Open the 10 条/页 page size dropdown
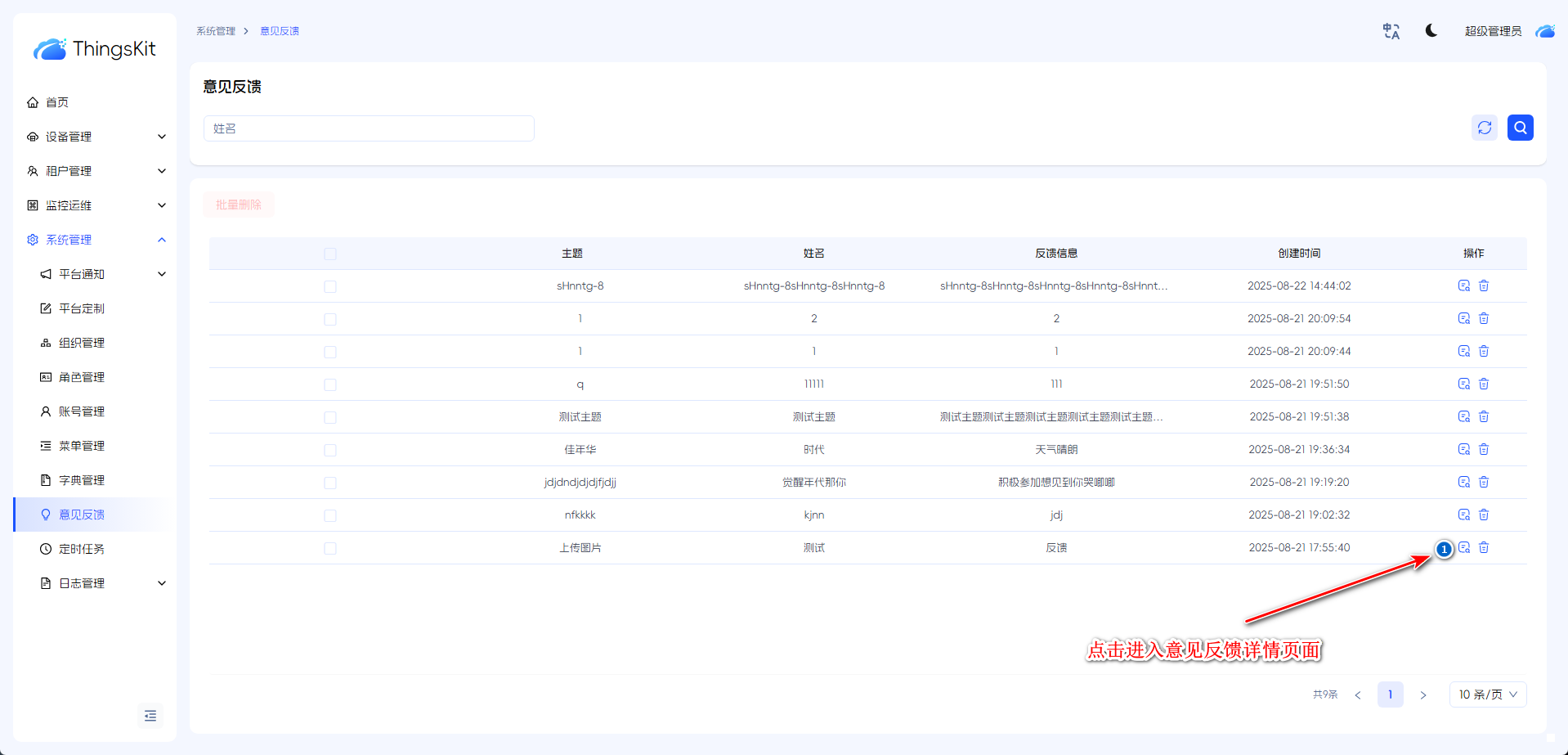Viewport: 1568px width, 755px height. pyautogui.click(x=1487, y=694)
